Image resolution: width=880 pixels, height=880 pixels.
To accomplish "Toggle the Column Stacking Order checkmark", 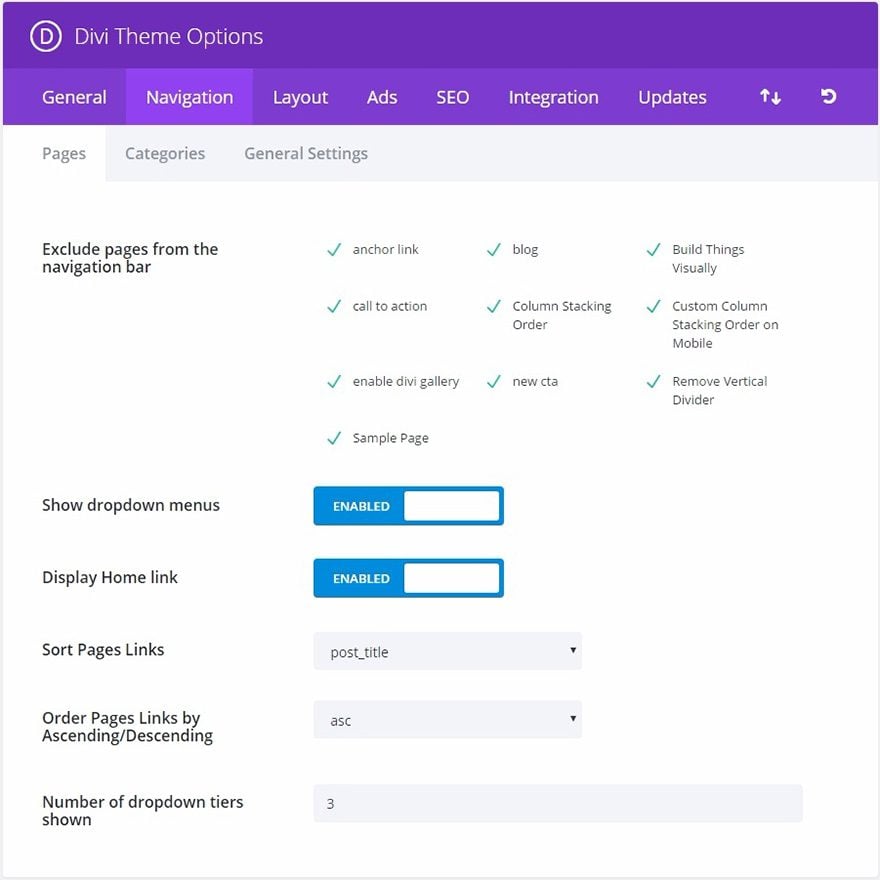I will click(x=494, y=306).
